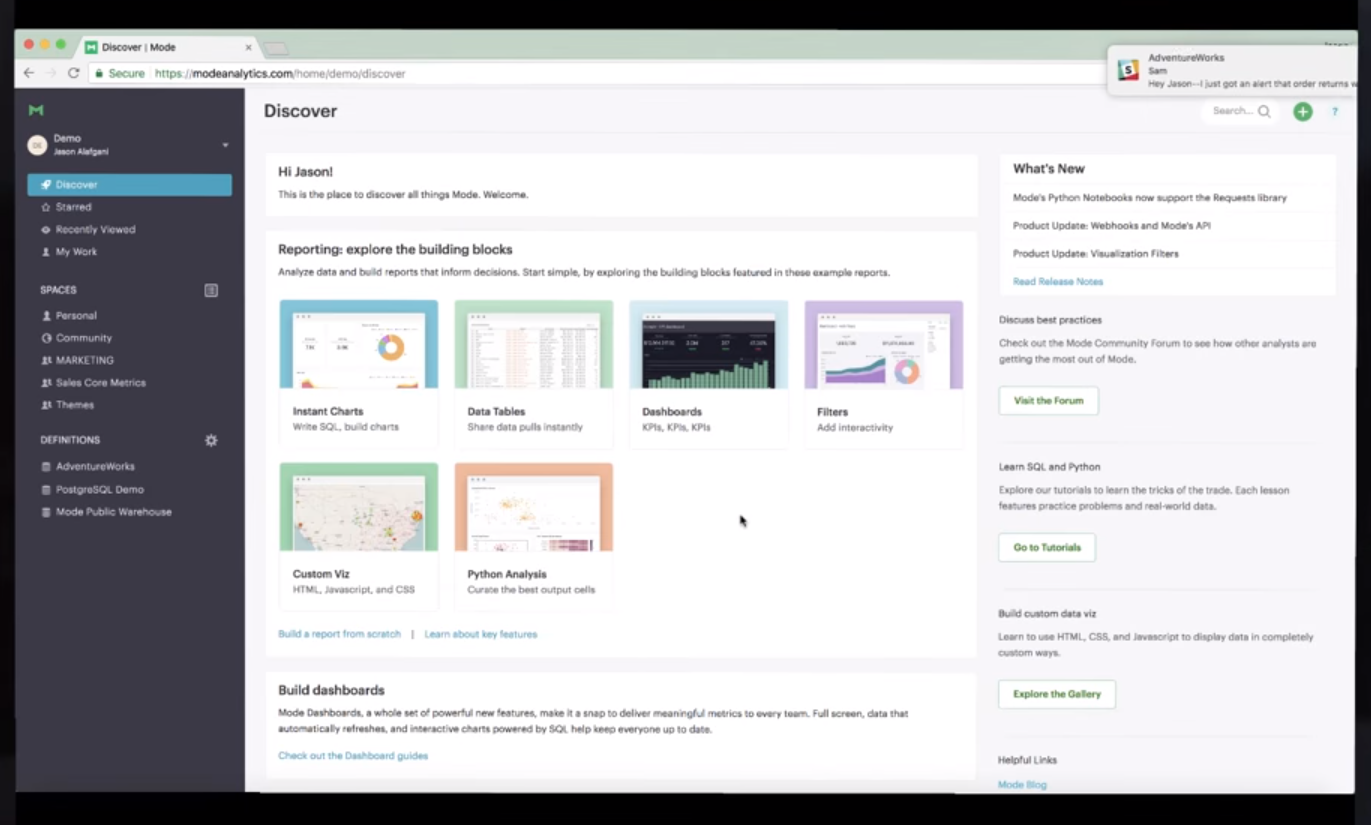Open the Mode Blog link
The width and height of the screenshot is (1371, 825).
point(1022,785)
